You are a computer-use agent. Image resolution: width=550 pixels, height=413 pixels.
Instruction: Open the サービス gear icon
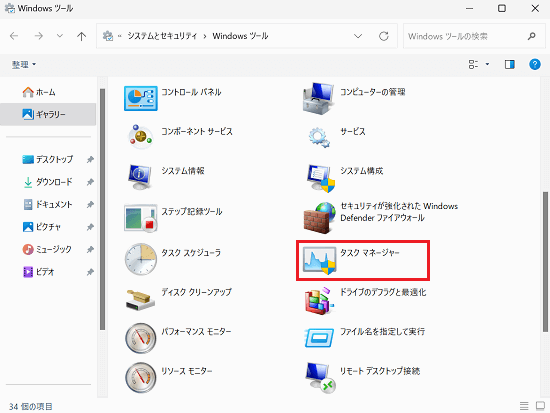[319, 138]
